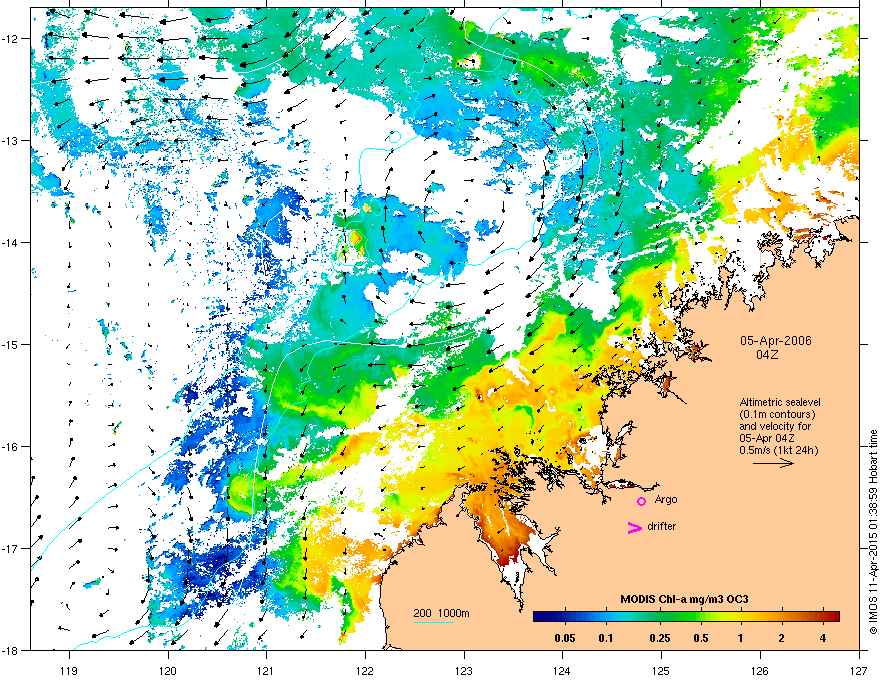Click longitude axis label 122

(x=365, y=671)
